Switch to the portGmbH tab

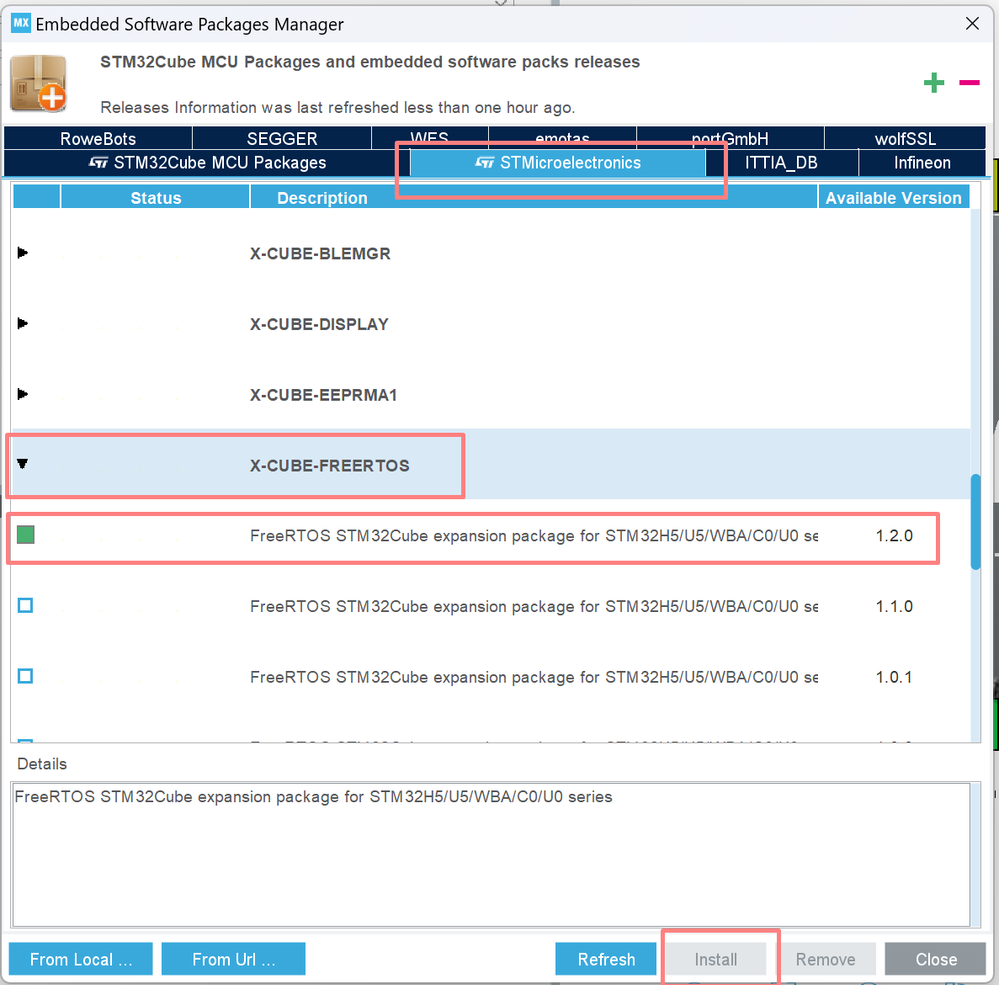pos(730,138)
